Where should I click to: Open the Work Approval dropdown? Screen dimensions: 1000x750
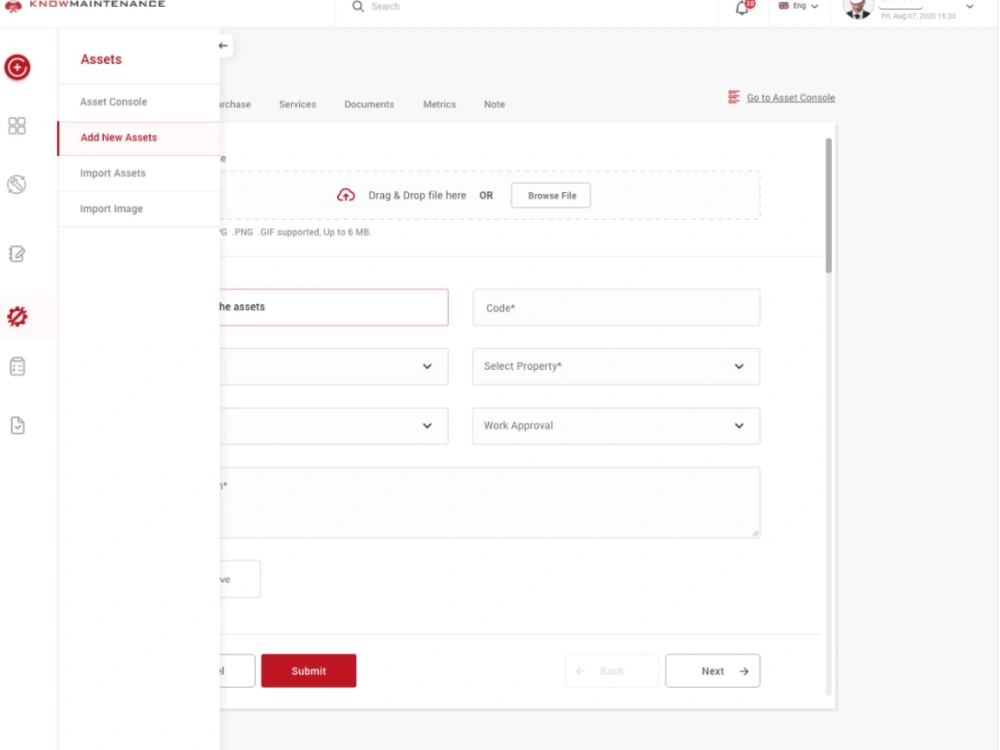point(616,425)
